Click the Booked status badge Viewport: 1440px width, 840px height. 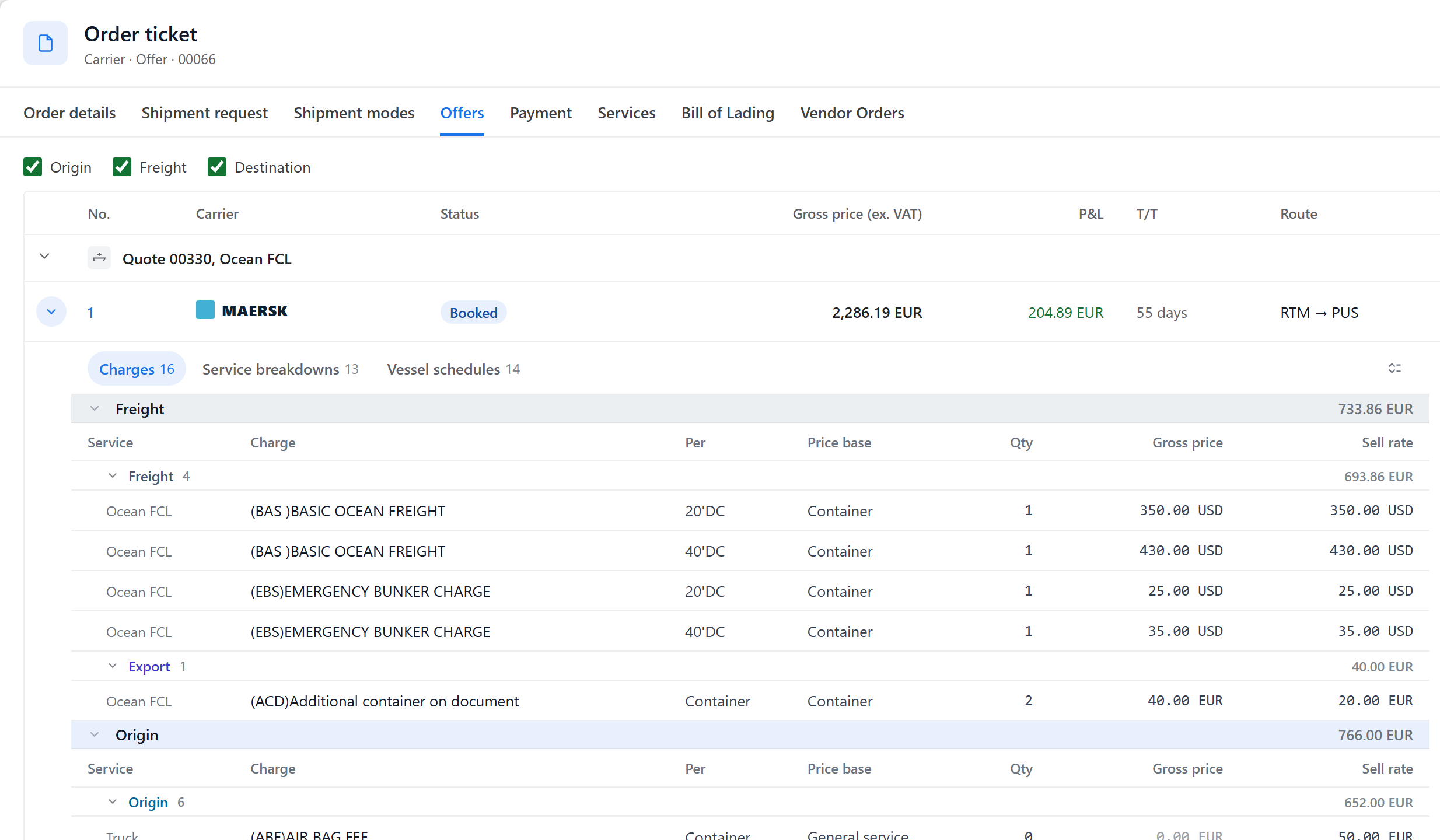tap(473, 312)
